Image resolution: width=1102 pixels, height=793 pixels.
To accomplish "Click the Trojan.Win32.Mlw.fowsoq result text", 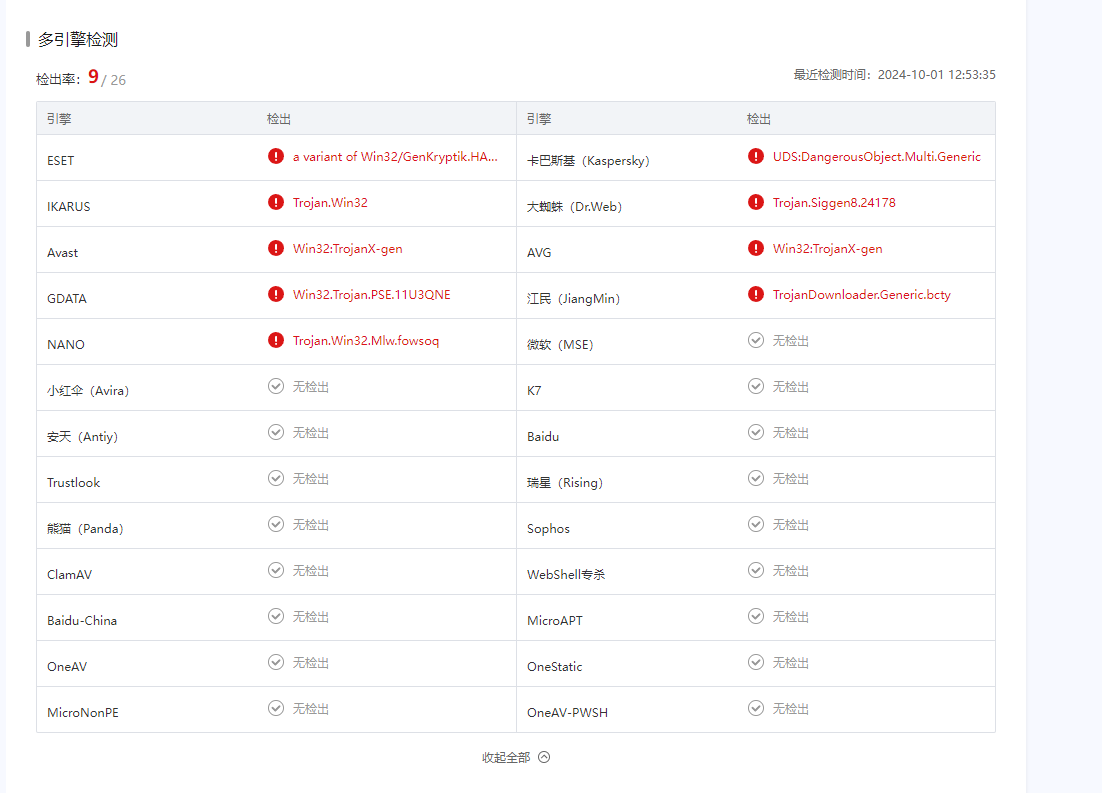I will click(366, 341).
